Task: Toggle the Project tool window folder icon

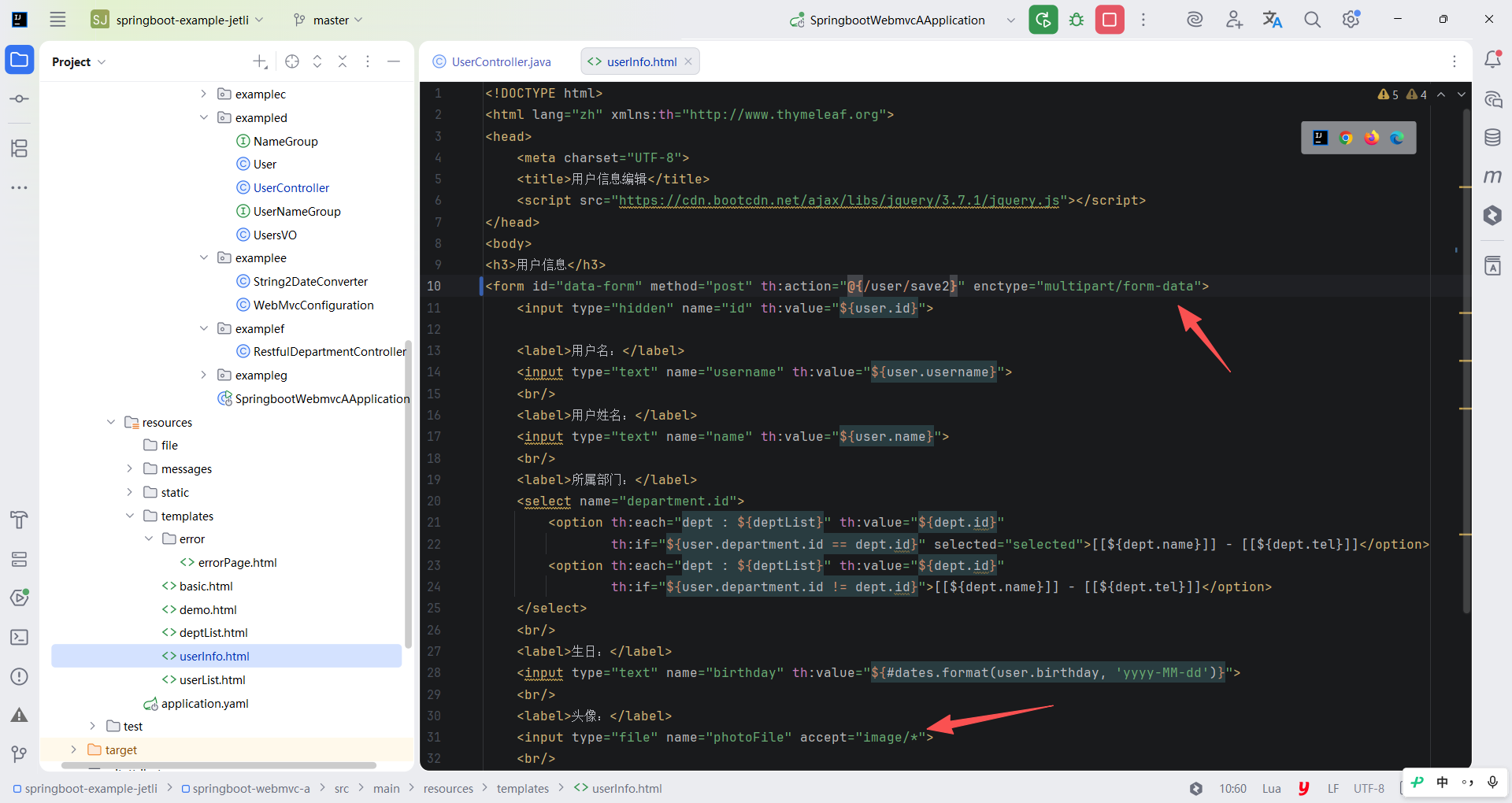Action: click(20, 60)
